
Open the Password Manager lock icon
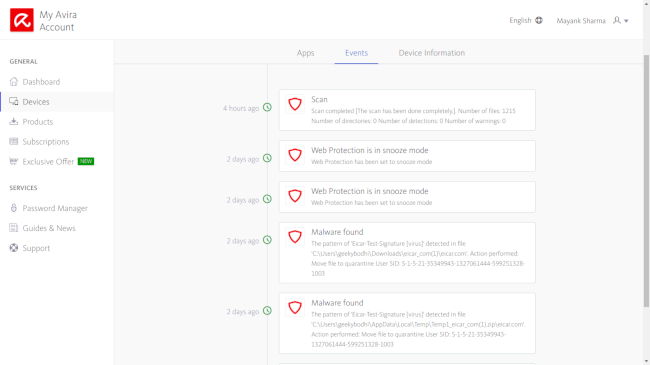(x=14, y=208)
